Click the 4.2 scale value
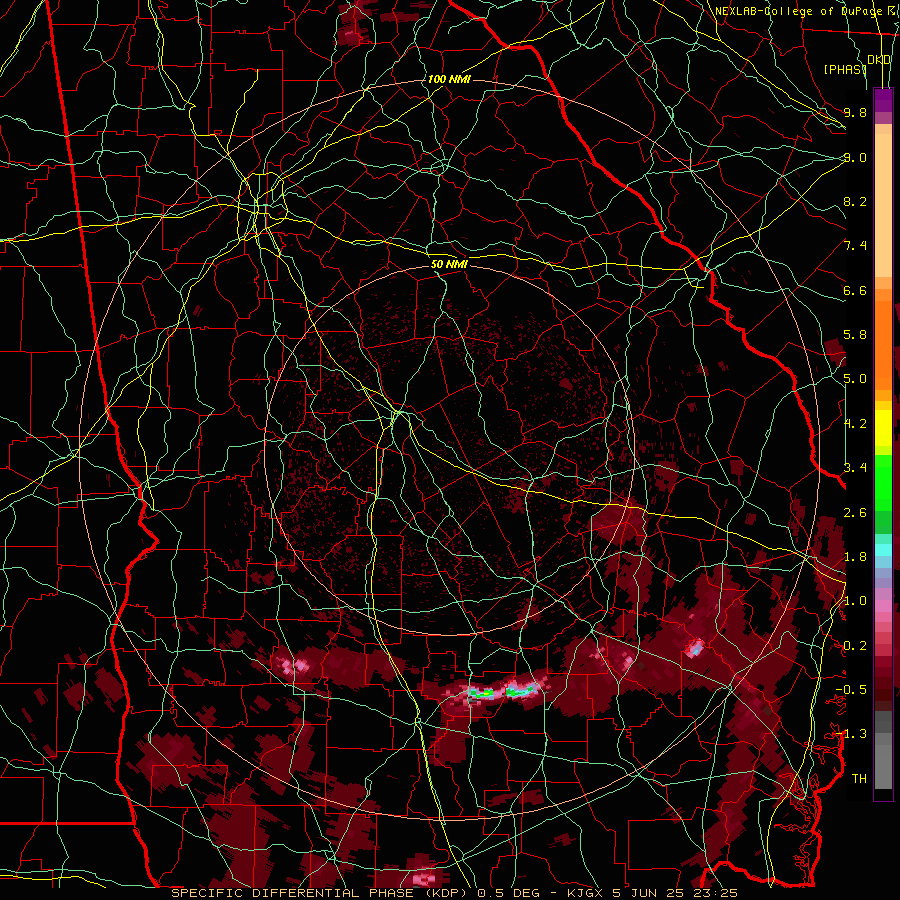The image size is (900, 900). coord(855,424)
